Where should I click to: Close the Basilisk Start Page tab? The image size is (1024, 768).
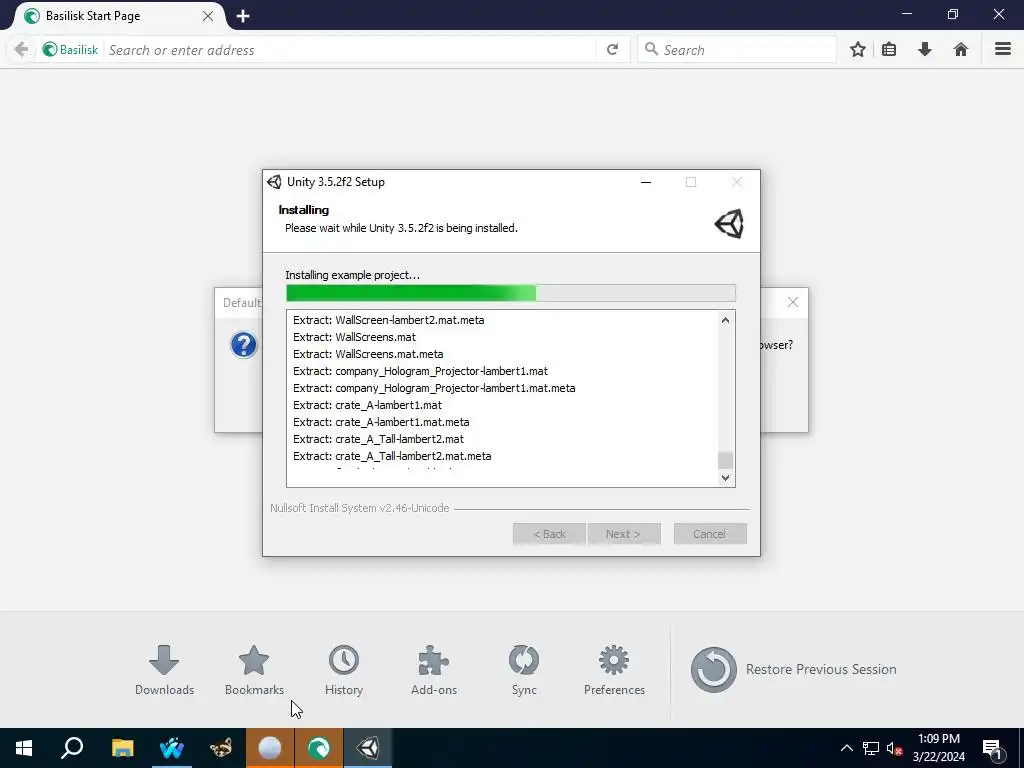tap(208, 16)
